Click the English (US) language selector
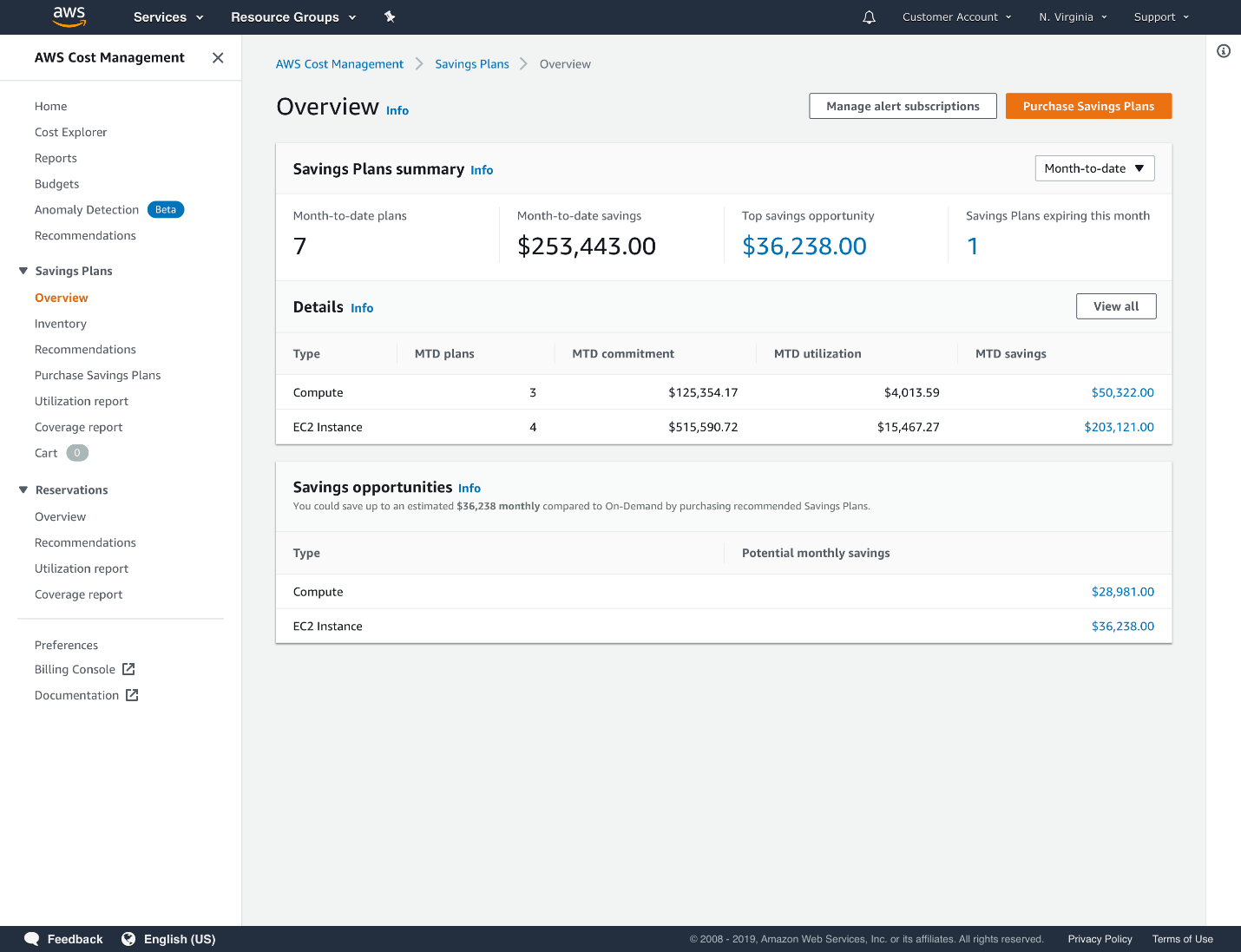Viewport: 1241px width, 952px height. (180, 939)
